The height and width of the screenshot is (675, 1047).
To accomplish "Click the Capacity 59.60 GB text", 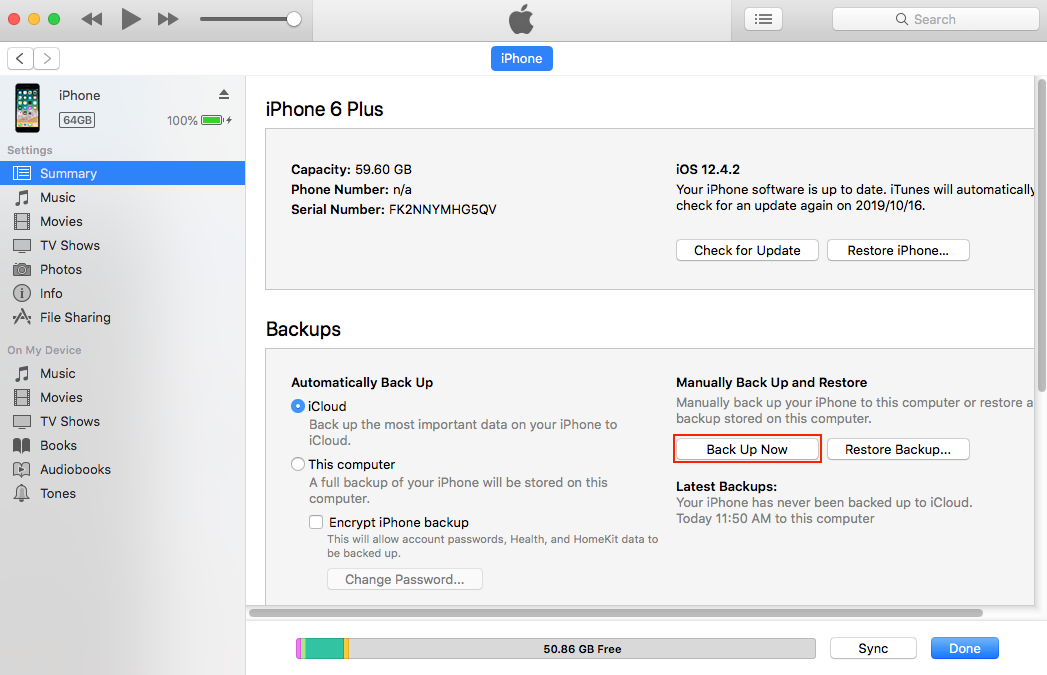I will [x=351, y=170].
